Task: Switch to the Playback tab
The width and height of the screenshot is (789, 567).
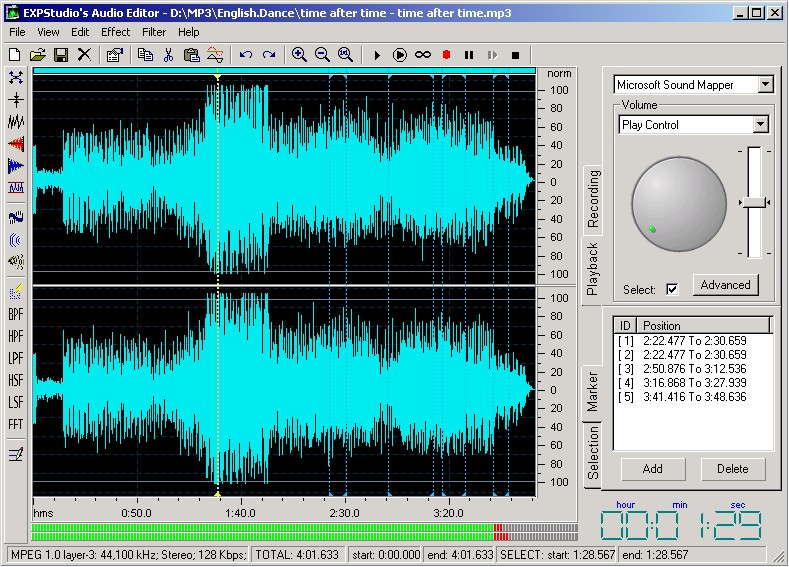Action: click(592, 269)
